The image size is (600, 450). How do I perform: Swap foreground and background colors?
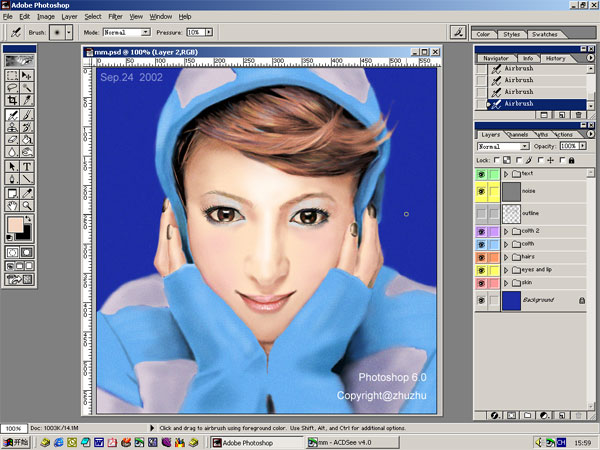(x=28, y=218)
